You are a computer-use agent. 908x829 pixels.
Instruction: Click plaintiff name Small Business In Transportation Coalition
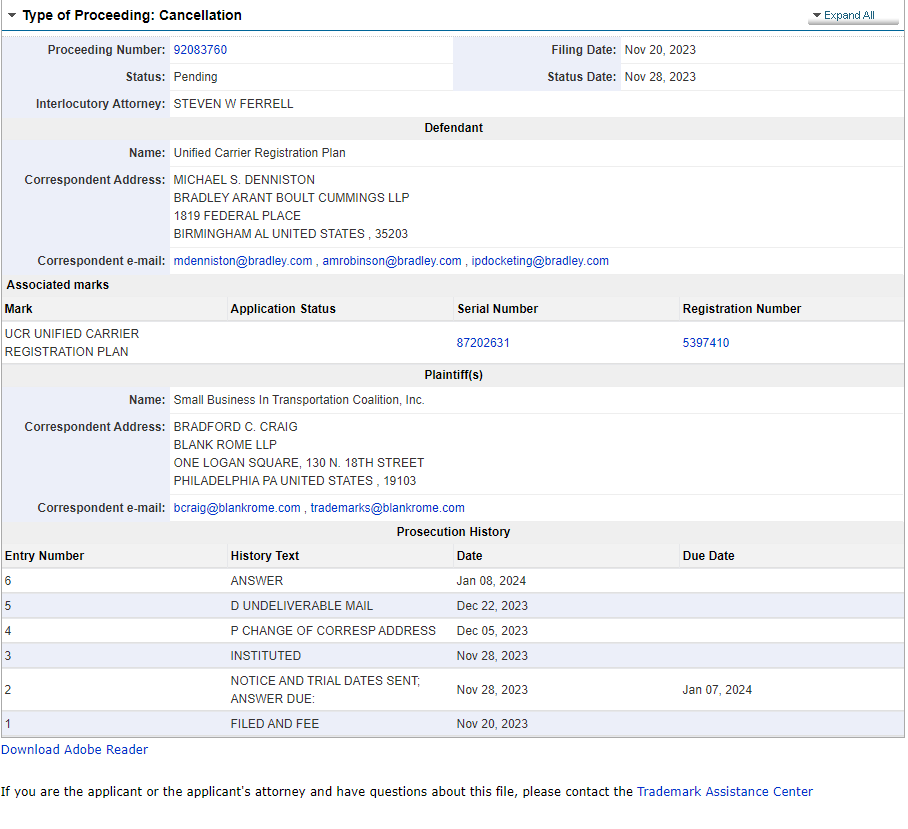click(x=299, y=400)
